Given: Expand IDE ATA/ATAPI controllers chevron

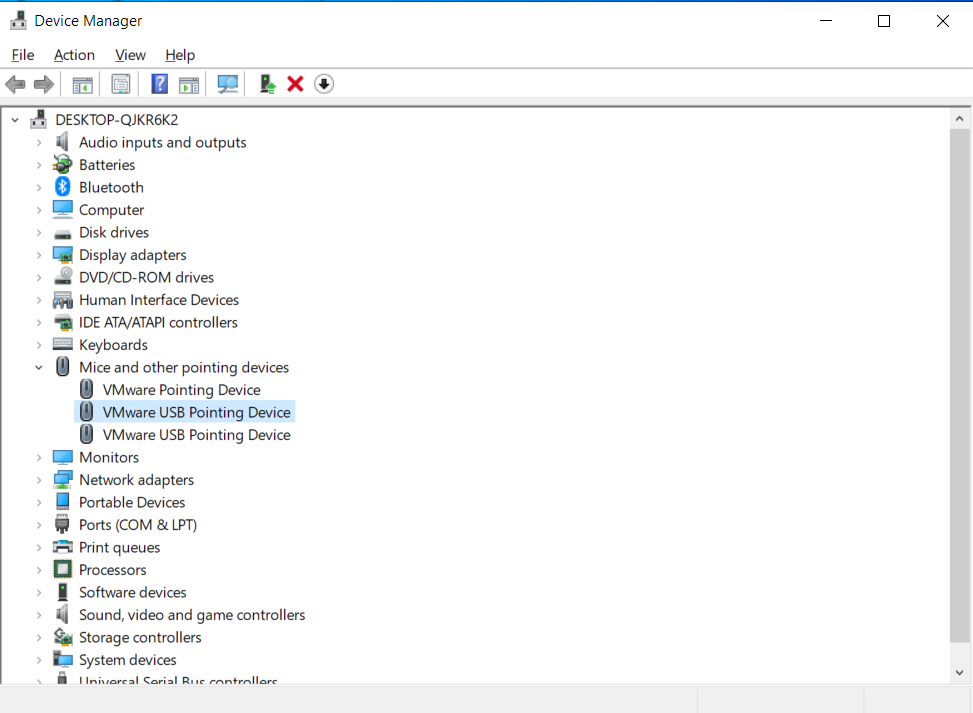Looking at the screenshot, I should pos(39,322).
